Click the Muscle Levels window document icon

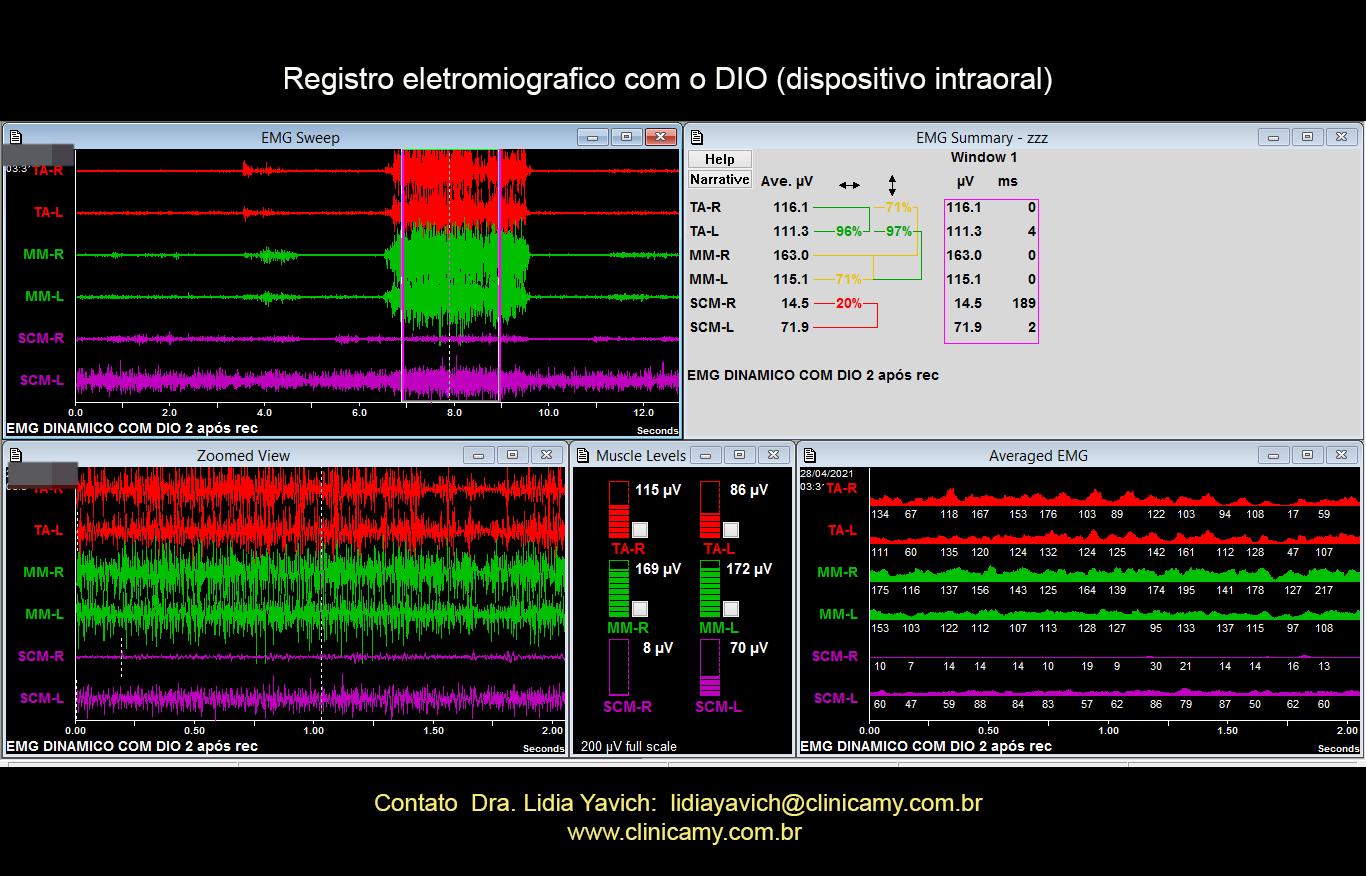(582, 455)
